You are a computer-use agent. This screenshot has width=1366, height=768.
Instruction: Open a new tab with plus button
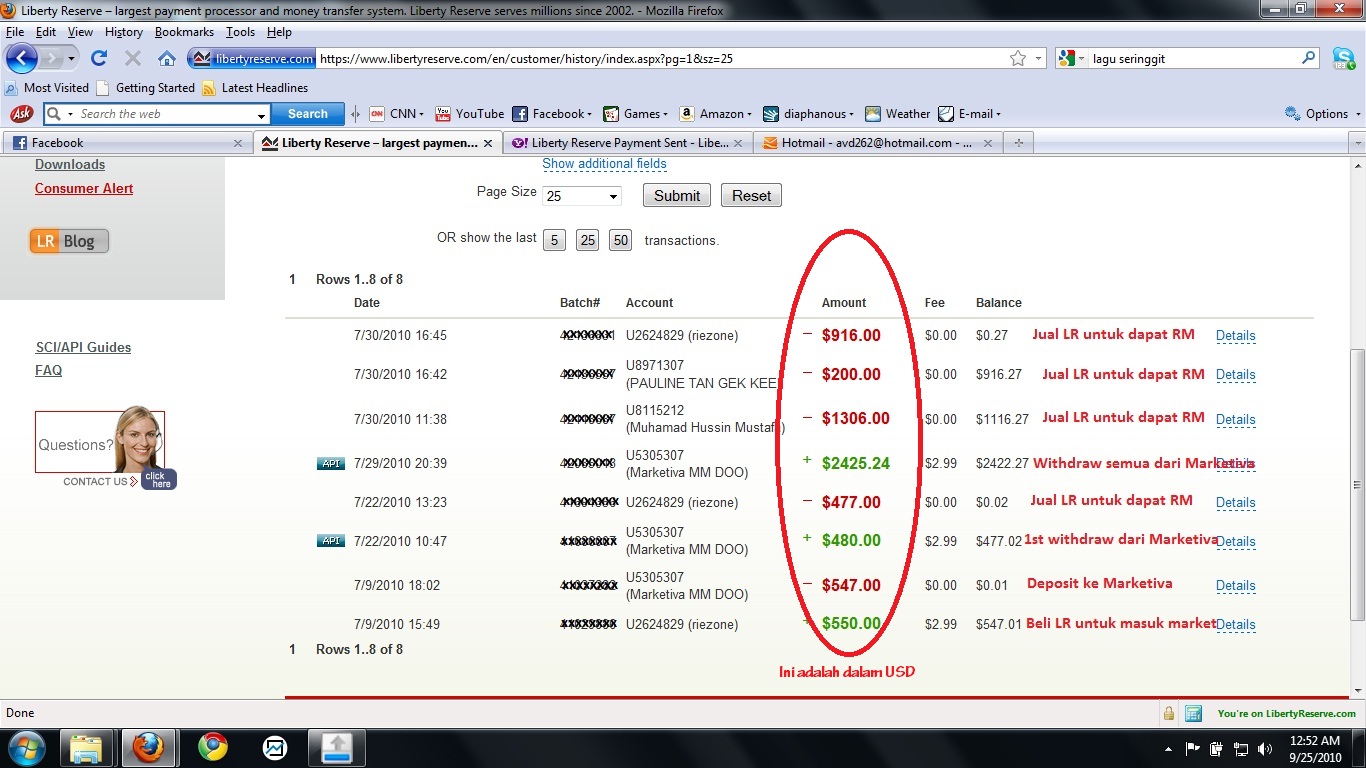click(x=1019, y=143)
